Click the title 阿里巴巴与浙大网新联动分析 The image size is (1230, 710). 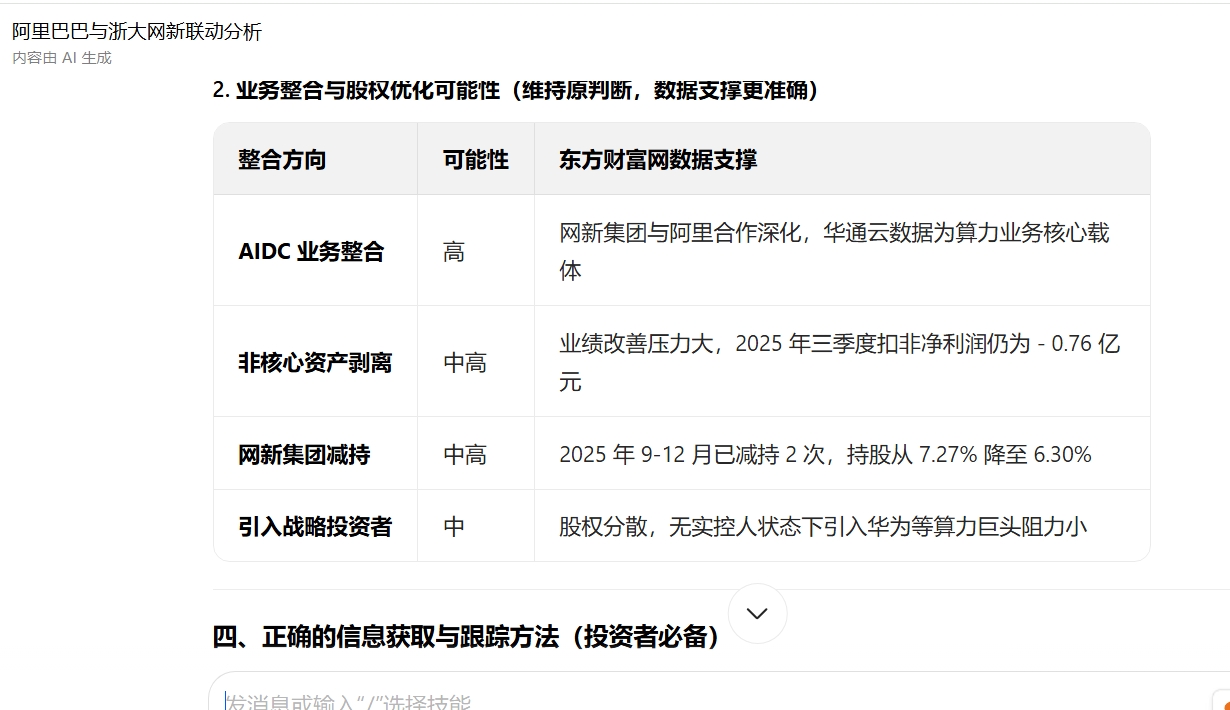tap(137, 32)
